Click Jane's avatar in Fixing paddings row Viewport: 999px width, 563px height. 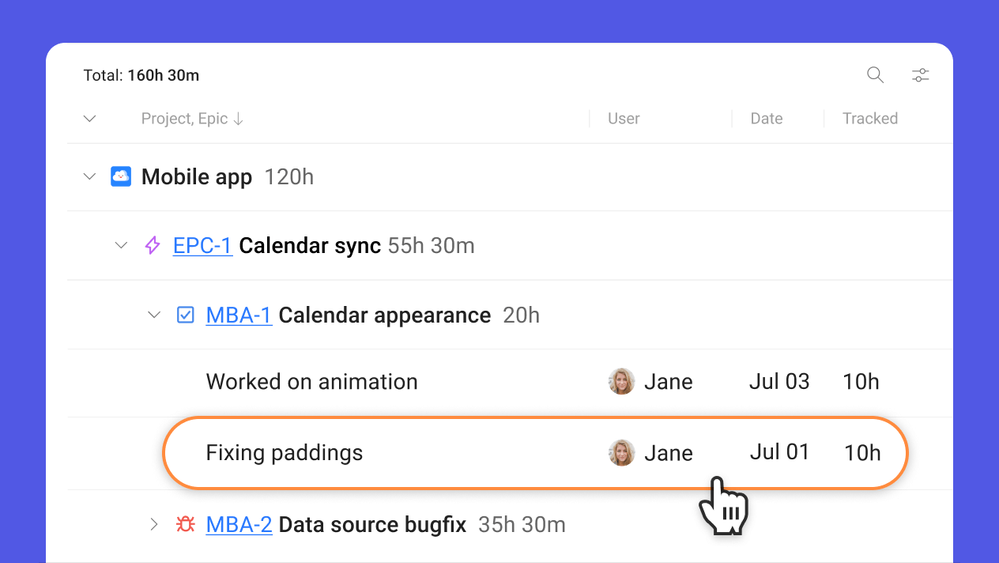coord(621,453)
